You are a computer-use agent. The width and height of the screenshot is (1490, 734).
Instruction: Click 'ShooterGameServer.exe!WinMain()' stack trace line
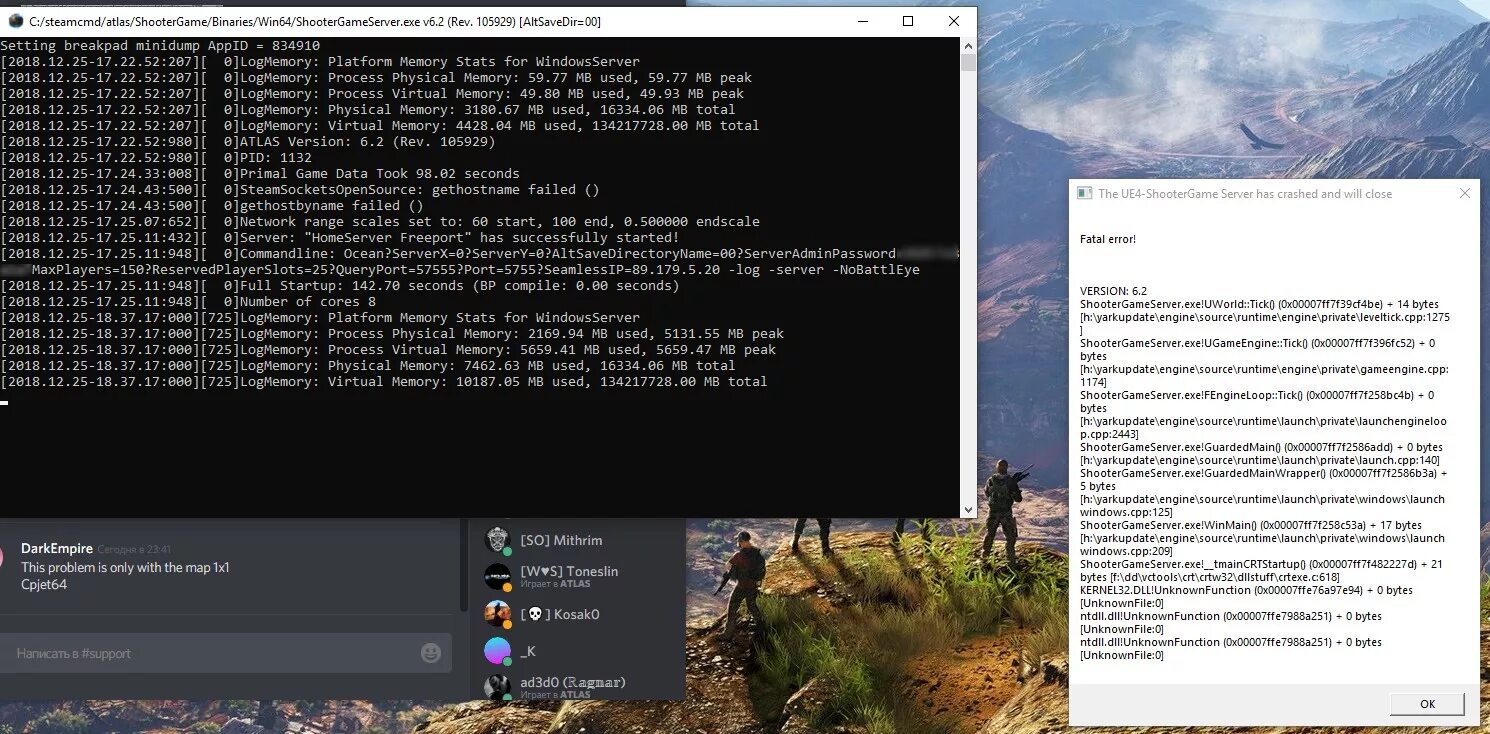click(1251, 525)
